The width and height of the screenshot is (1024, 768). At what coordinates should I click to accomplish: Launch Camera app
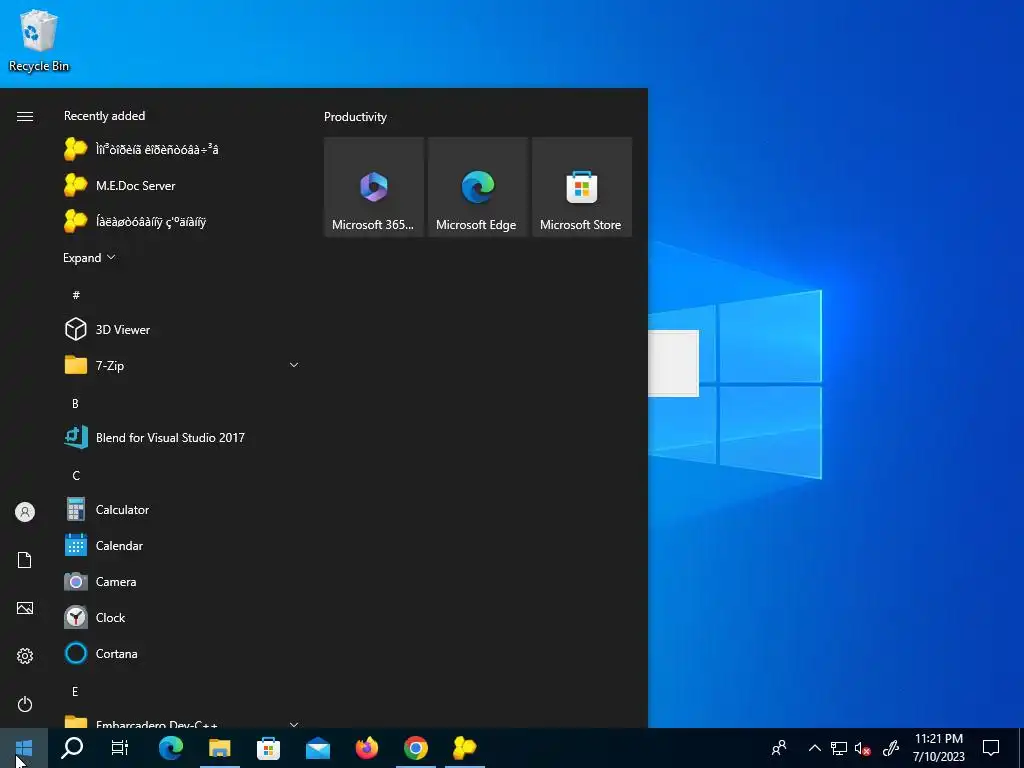point(180,581)
